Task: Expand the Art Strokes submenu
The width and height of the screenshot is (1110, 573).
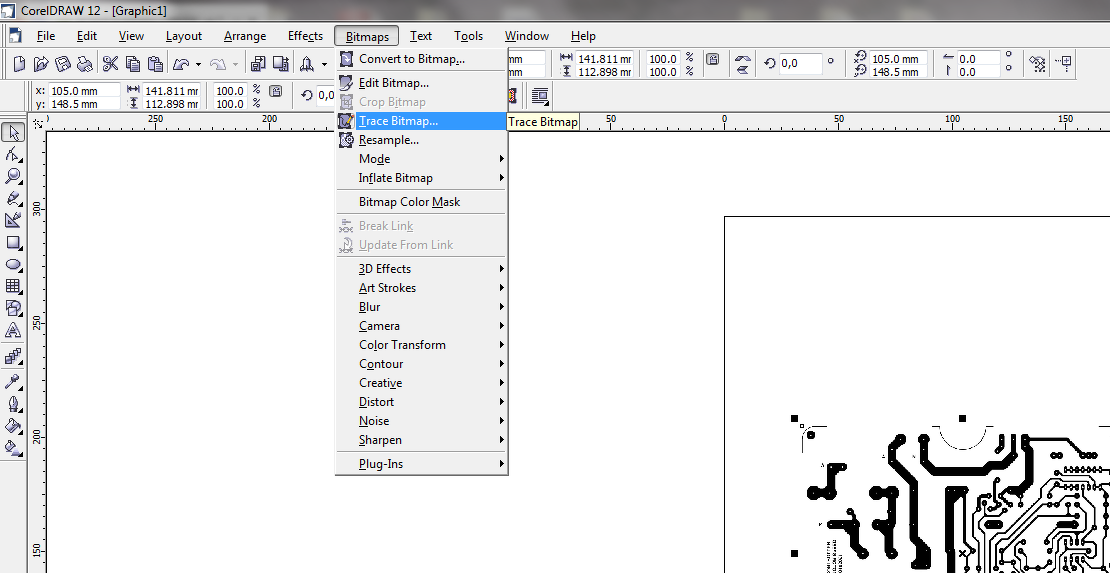Action: [421, 288]
